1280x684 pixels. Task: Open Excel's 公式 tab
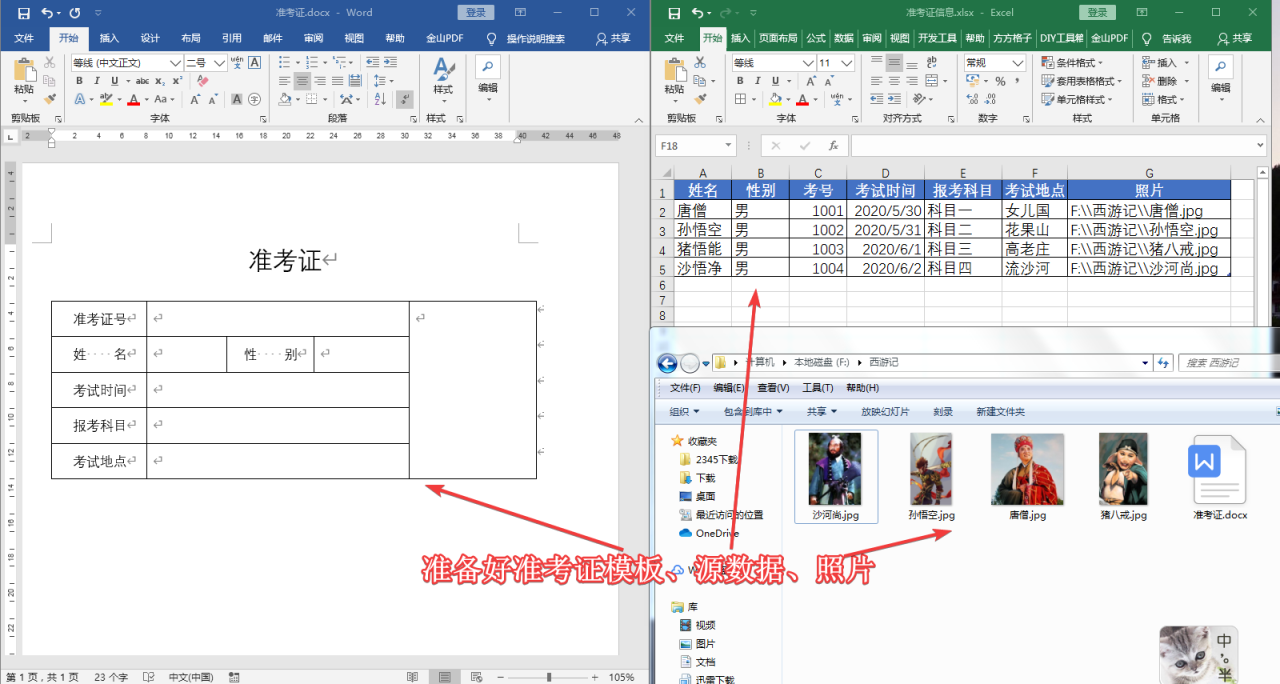[816, 38]
